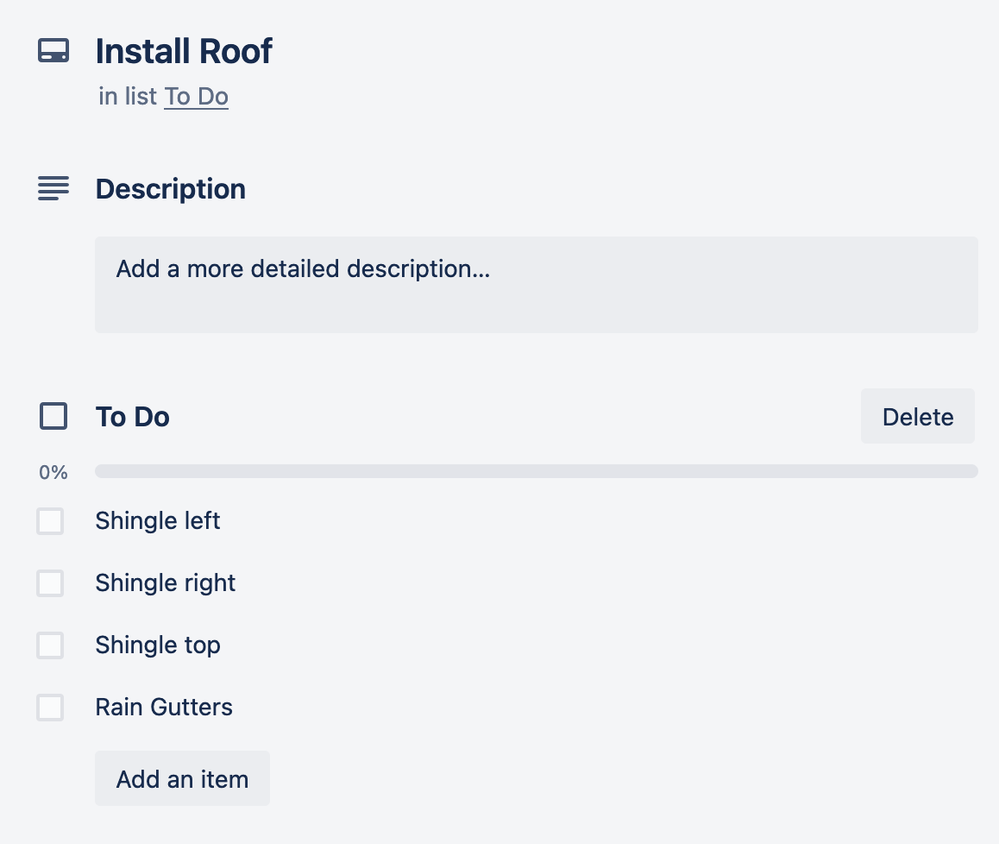The image size is (999, 844).
Task: Check the Shingle left checkbox
Action: pyautogui.click(x=50, y=521)
